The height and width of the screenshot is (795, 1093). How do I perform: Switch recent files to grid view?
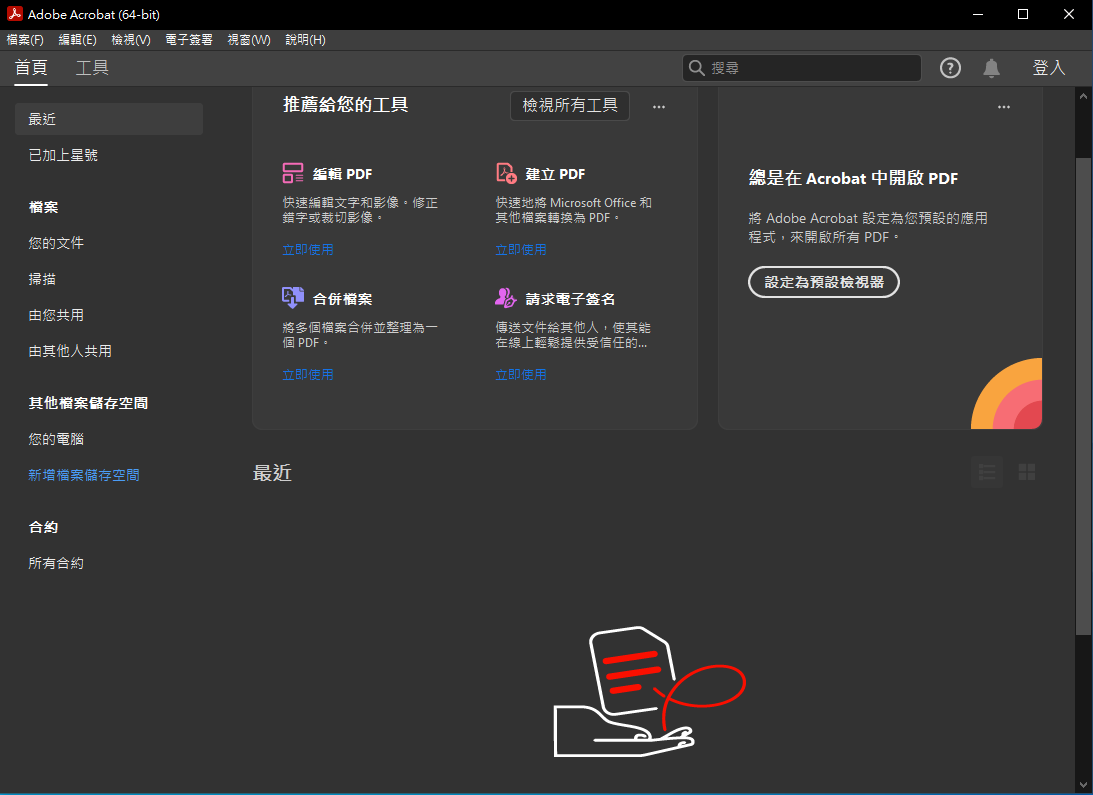point(1026,472)
